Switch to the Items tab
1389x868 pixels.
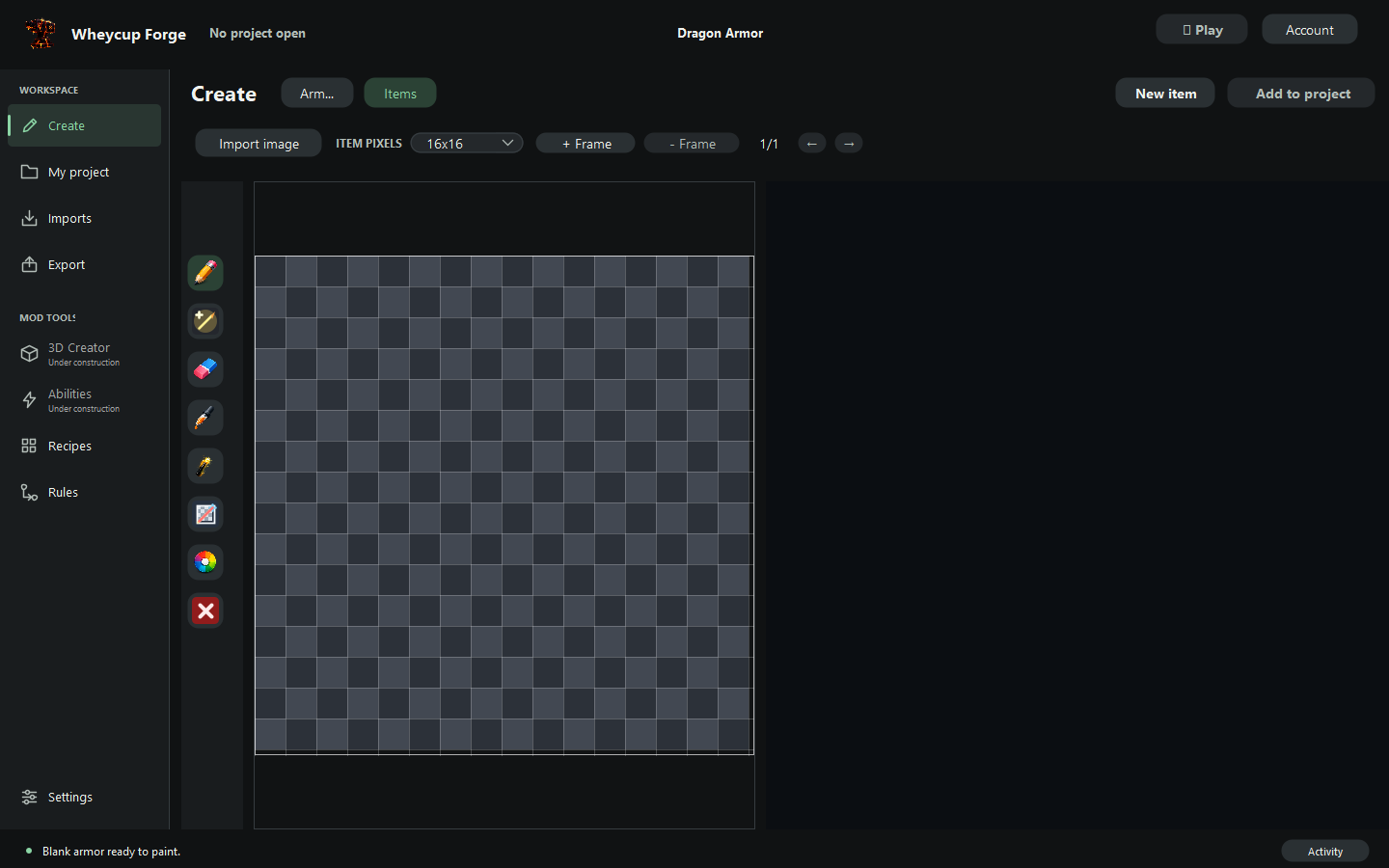pos(400,94)
